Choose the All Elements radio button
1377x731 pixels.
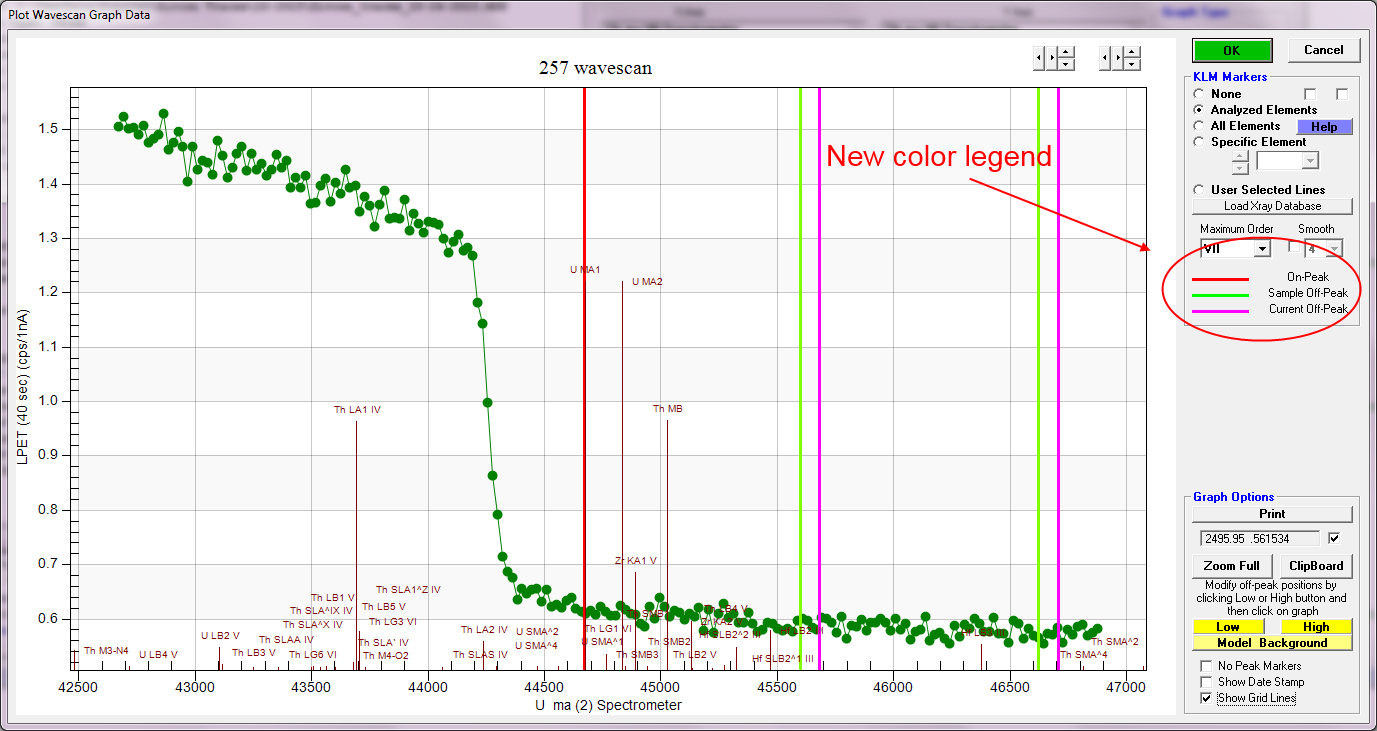coord(1200,126)
